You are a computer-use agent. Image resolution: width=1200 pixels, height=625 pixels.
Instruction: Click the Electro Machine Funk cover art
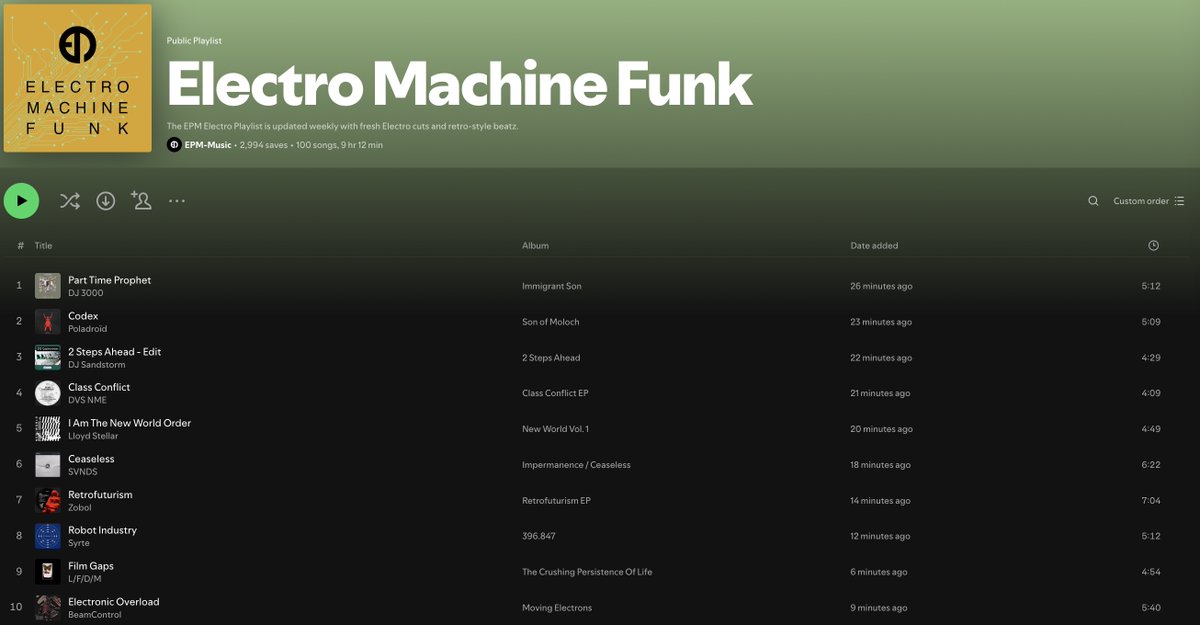coord(78,78)
